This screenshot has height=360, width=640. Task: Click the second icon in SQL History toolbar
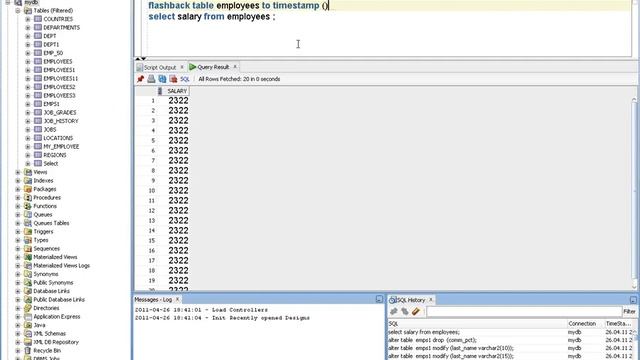(405, 311)
